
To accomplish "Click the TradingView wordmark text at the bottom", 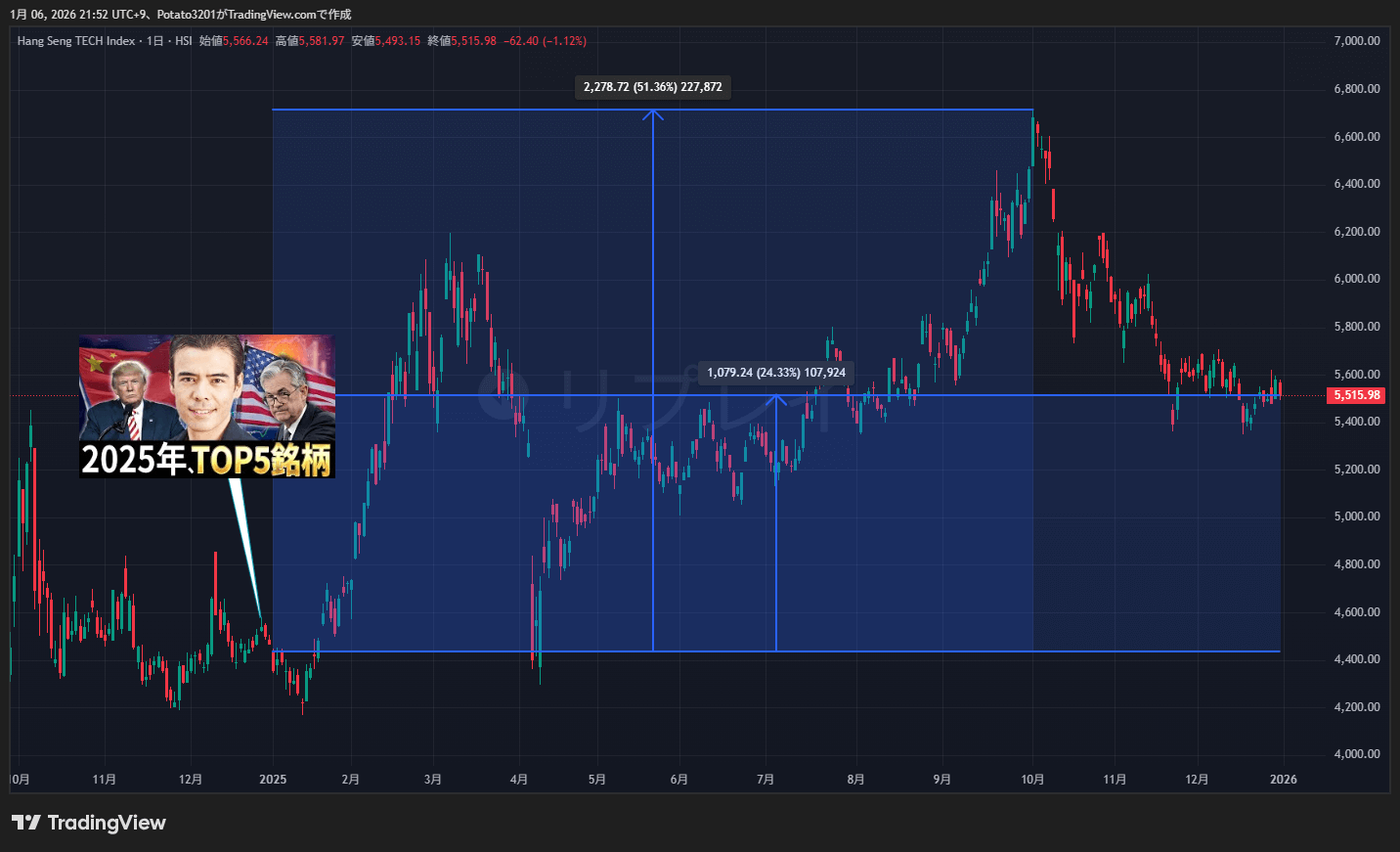I will click(x=107, y=823).
